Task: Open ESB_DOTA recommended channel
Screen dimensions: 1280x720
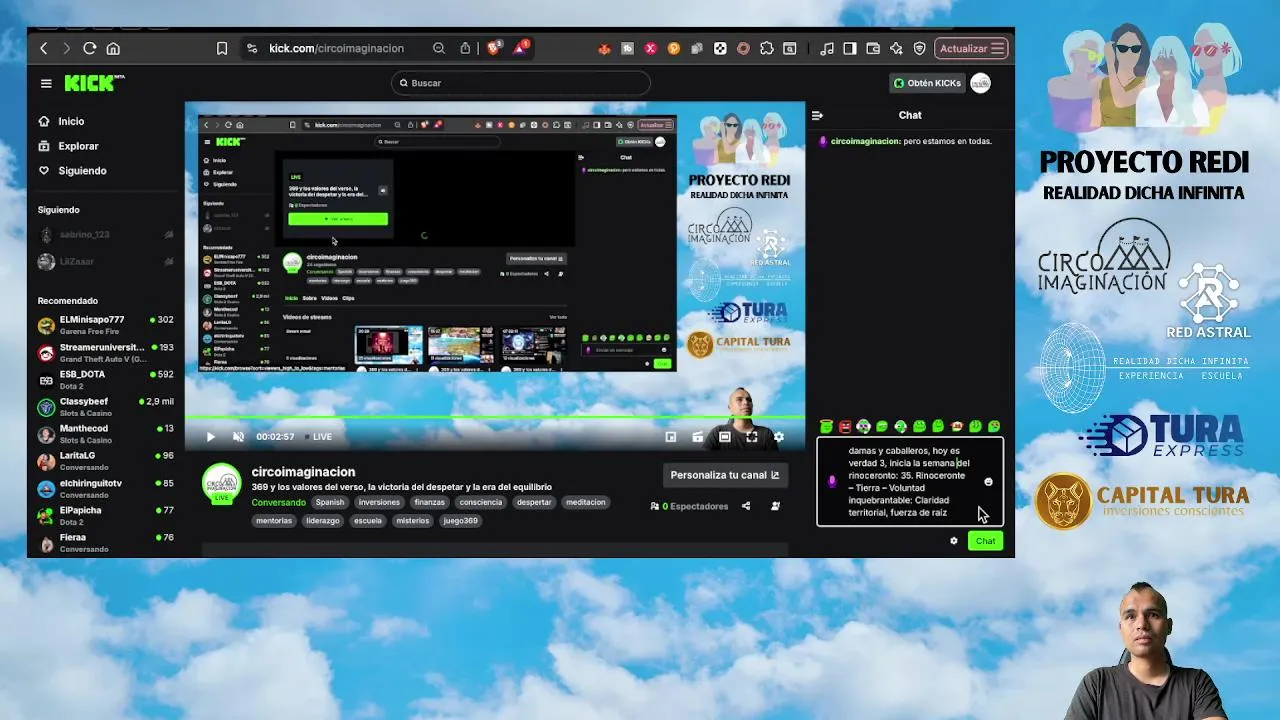Action: 105,379
